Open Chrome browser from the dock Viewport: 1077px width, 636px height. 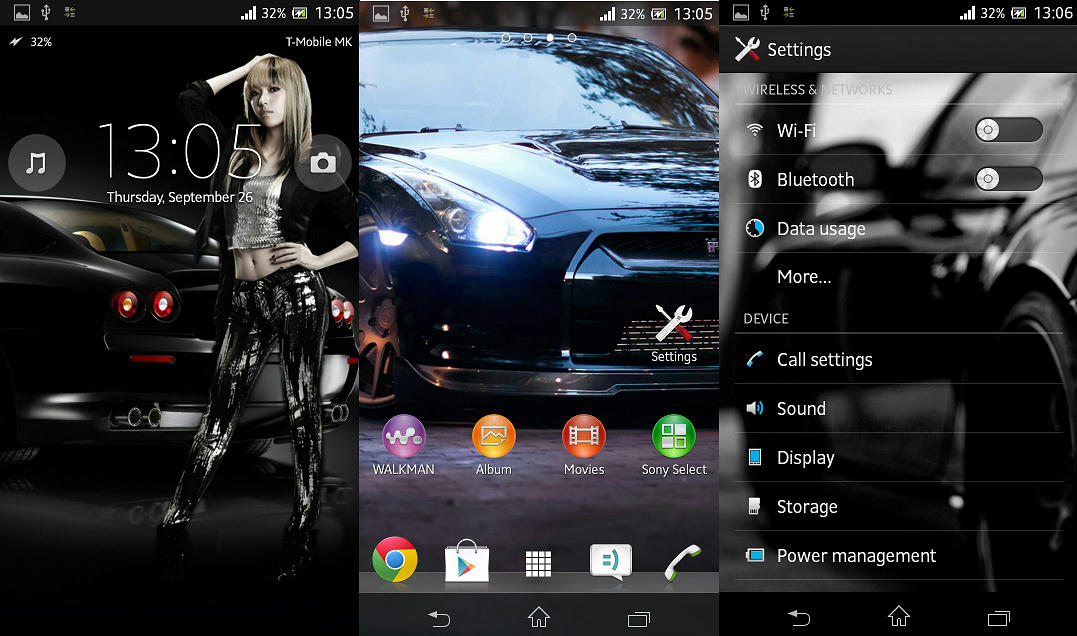[x=395, y=560]
